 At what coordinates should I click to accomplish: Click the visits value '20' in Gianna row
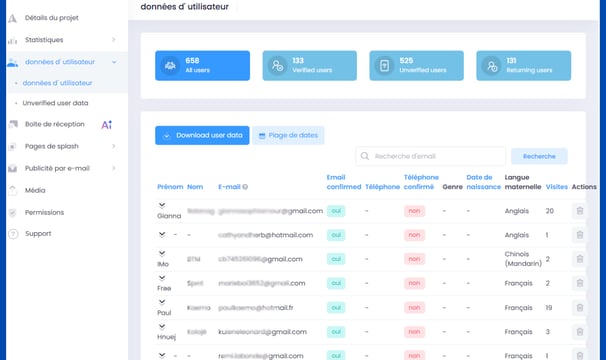tap(550, 211)
